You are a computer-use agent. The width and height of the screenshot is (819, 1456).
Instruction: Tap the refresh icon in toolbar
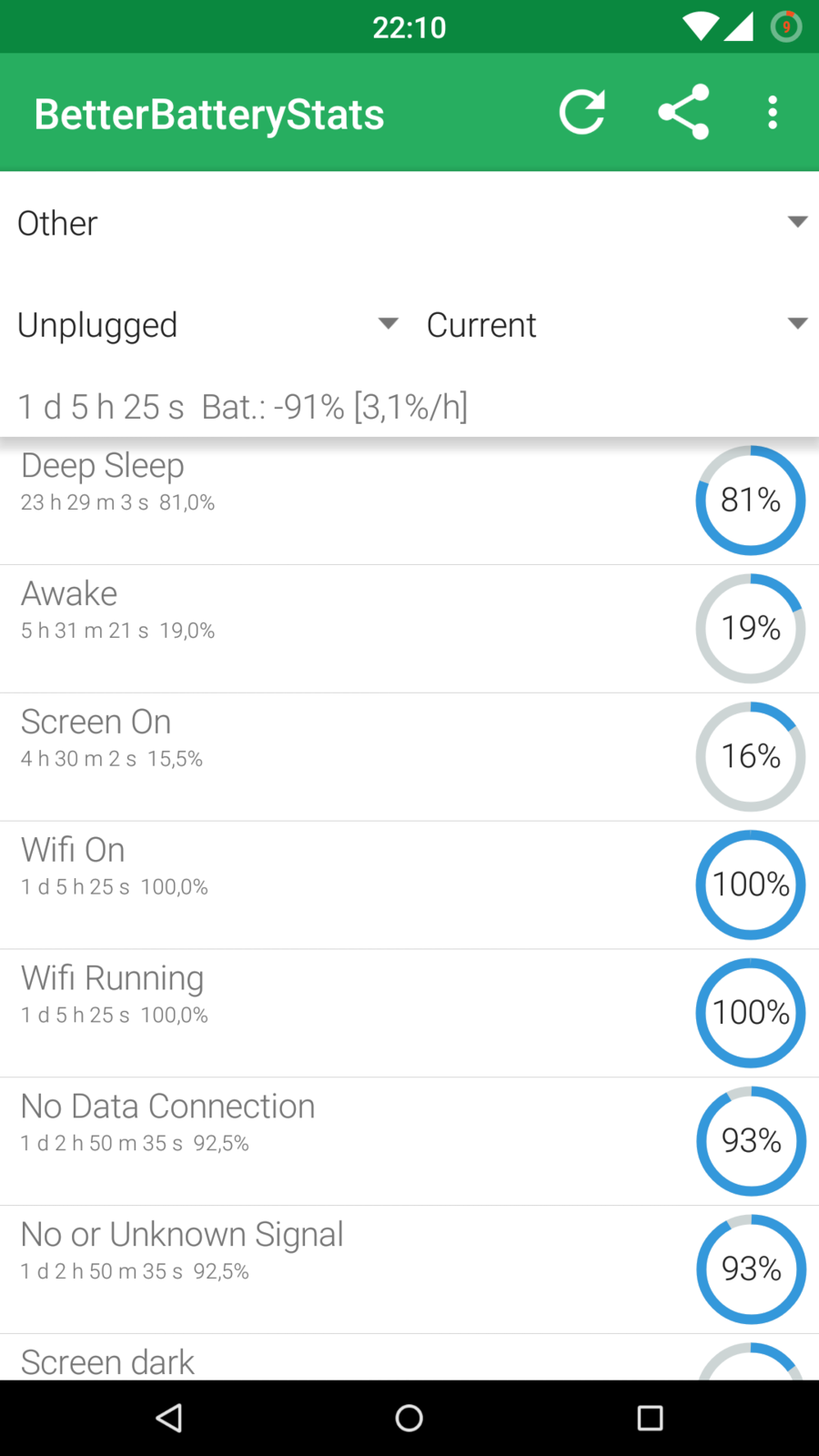click(582, 112)
